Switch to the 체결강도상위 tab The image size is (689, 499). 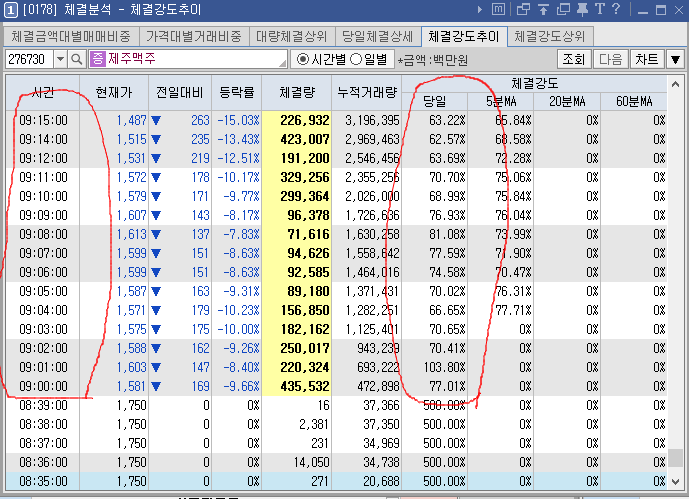550,36
